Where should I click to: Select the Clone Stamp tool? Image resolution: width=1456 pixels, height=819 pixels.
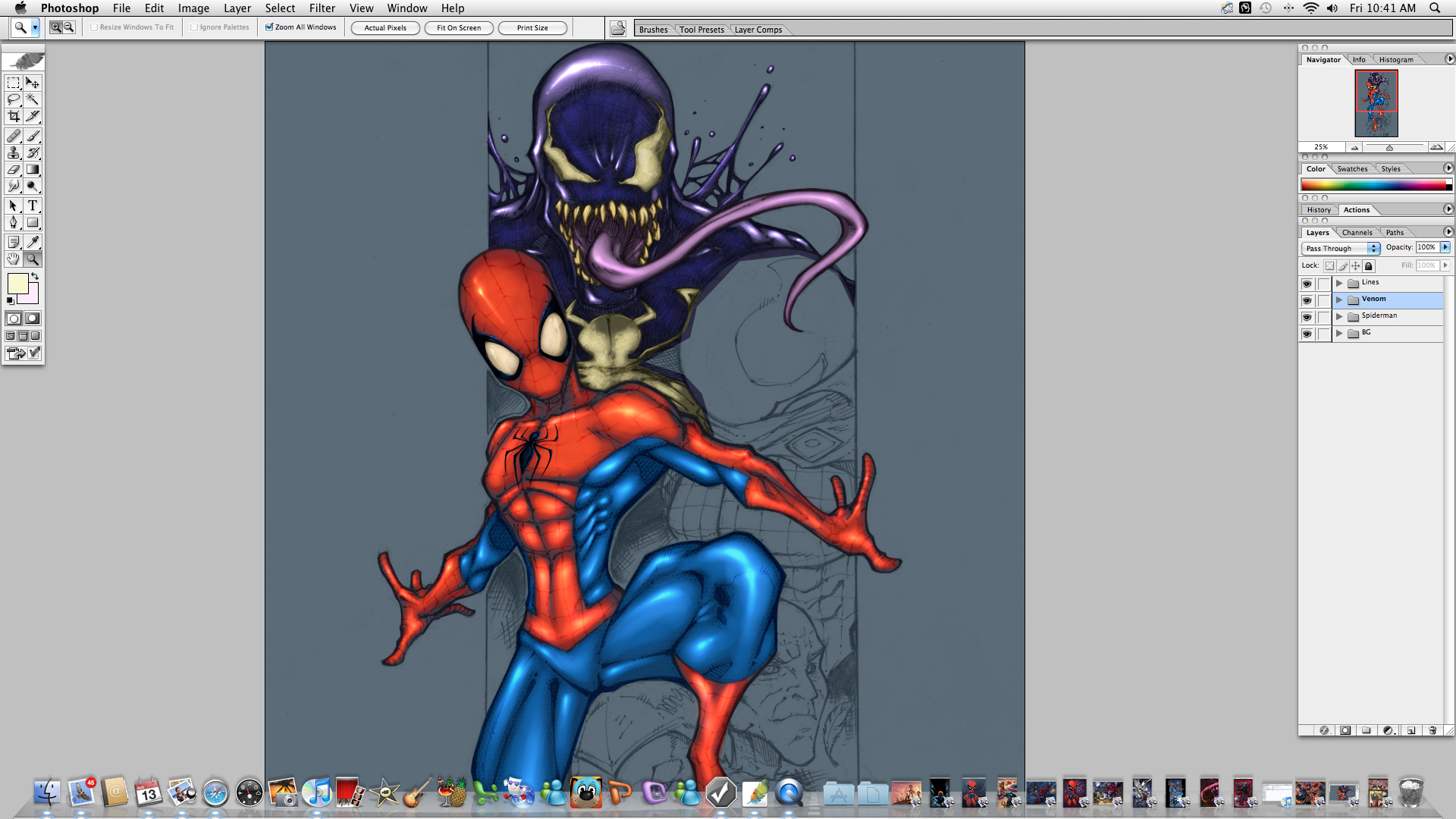pyautogui.click(x=14, y=152)
